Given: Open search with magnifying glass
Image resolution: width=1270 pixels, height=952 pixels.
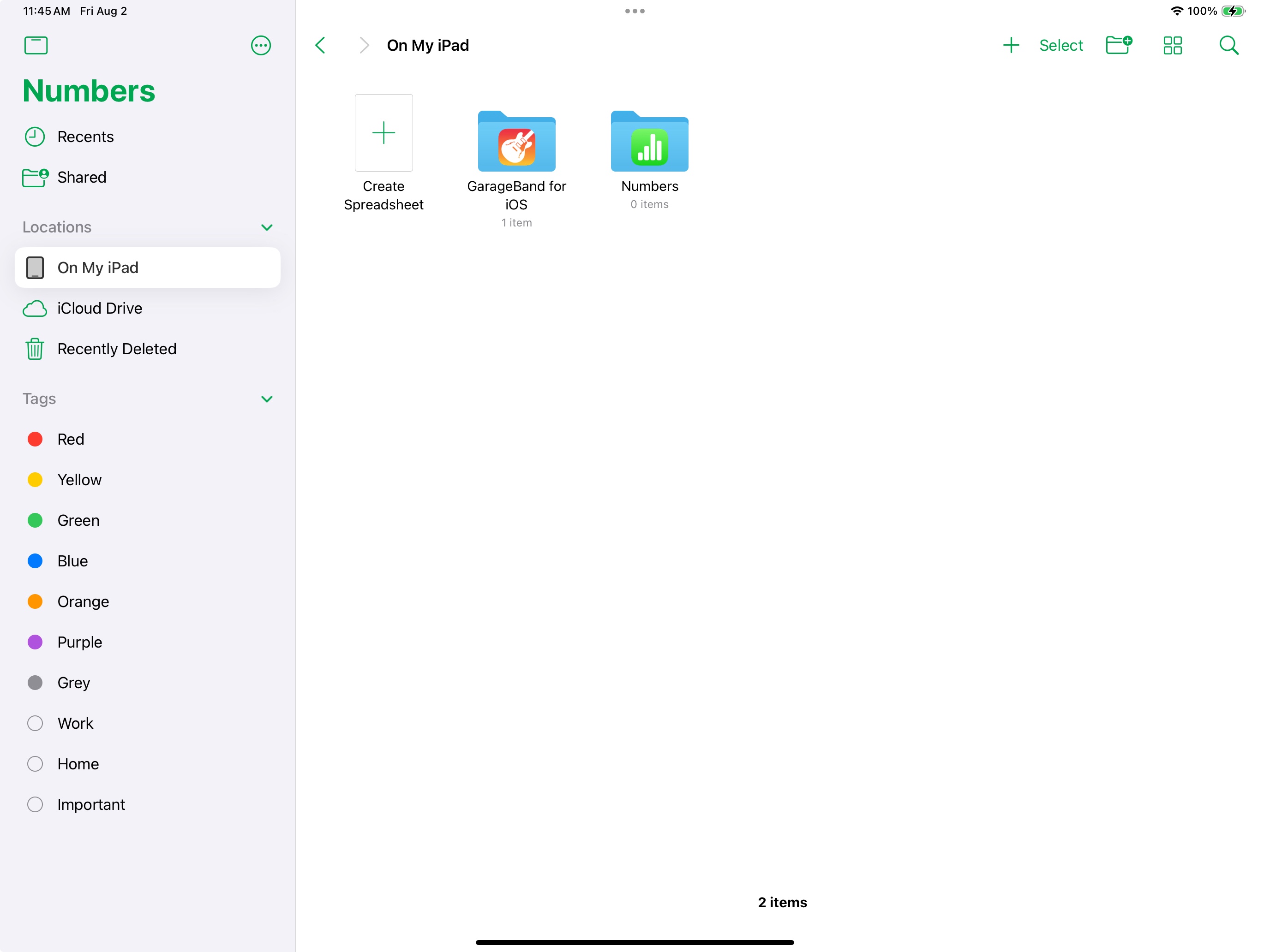Looking at the screenshot, I should coord(1228,45).
